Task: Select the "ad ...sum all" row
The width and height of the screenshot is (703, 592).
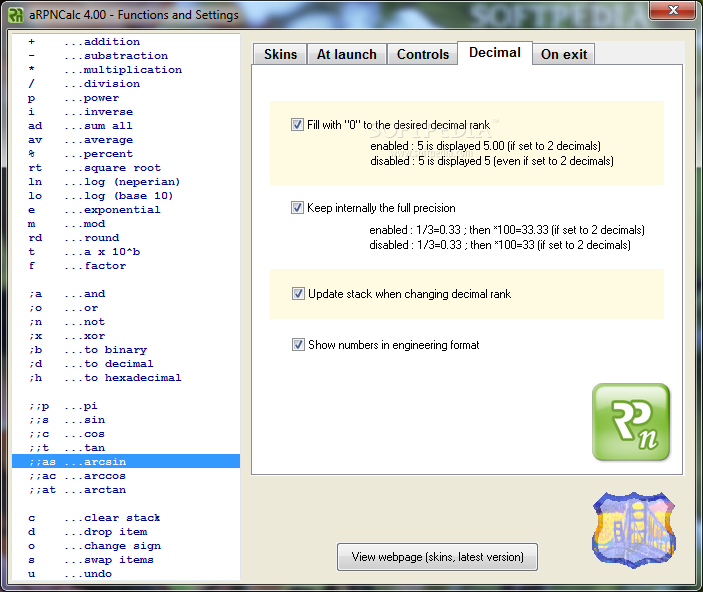Action: pyautogui.click(x=126, y=126)
